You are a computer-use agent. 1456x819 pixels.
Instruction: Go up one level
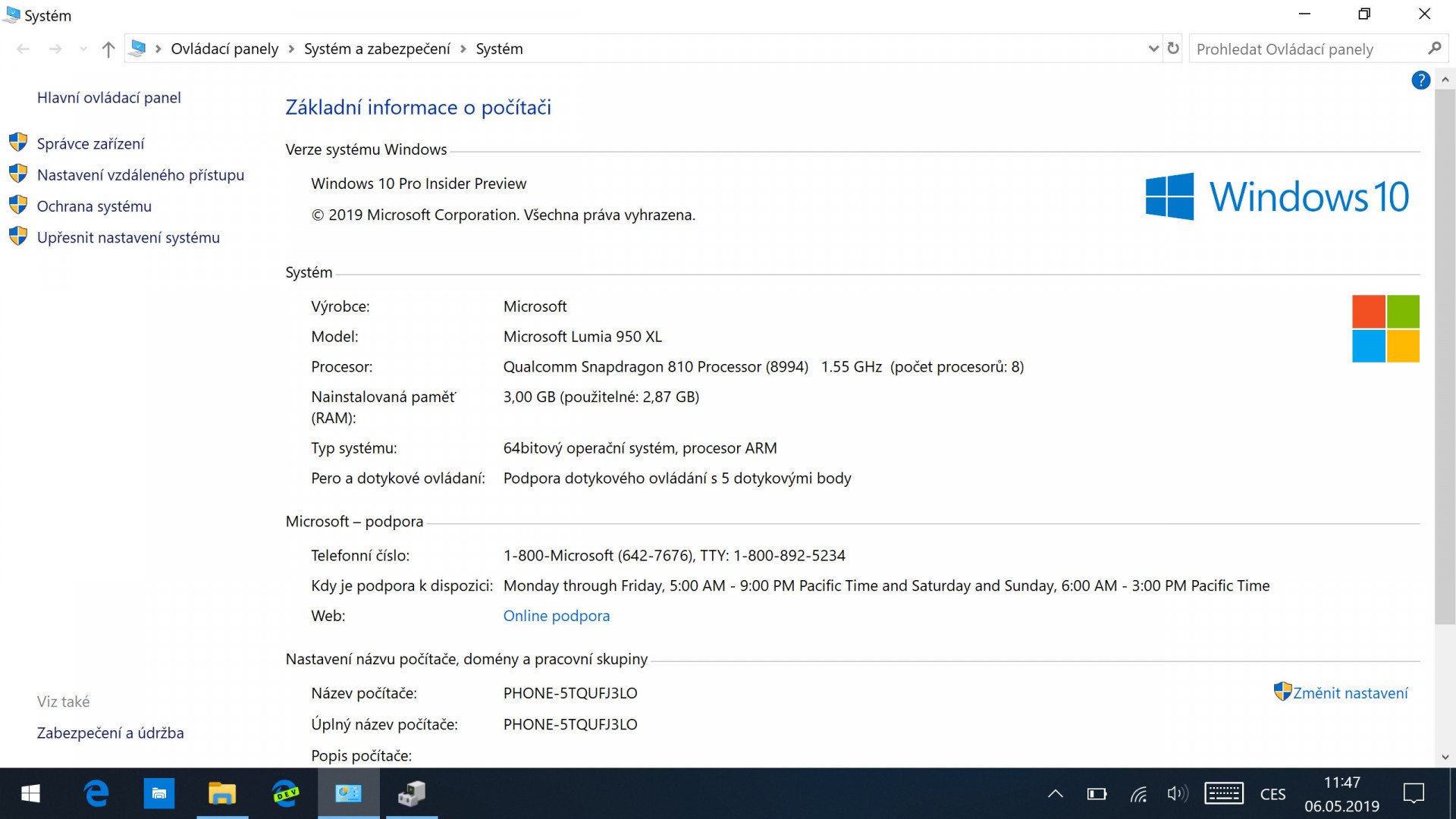pos(108,49)
